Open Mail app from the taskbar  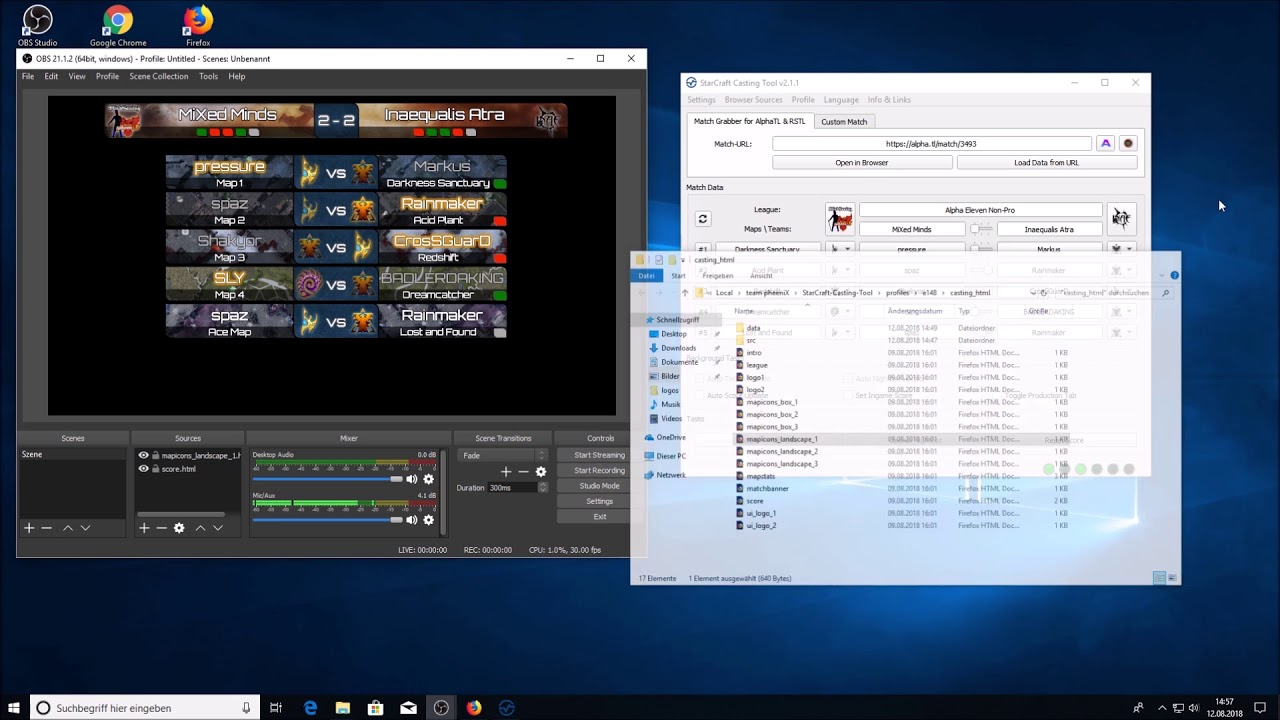click(x=408, y=708)
